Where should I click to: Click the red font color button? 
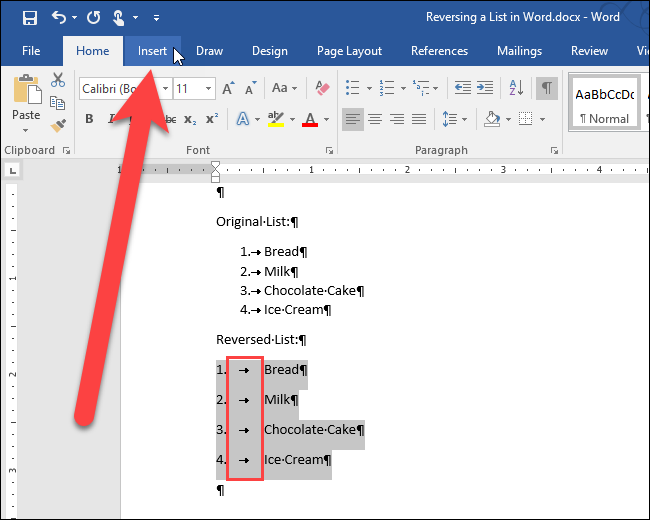pos(309,120)
